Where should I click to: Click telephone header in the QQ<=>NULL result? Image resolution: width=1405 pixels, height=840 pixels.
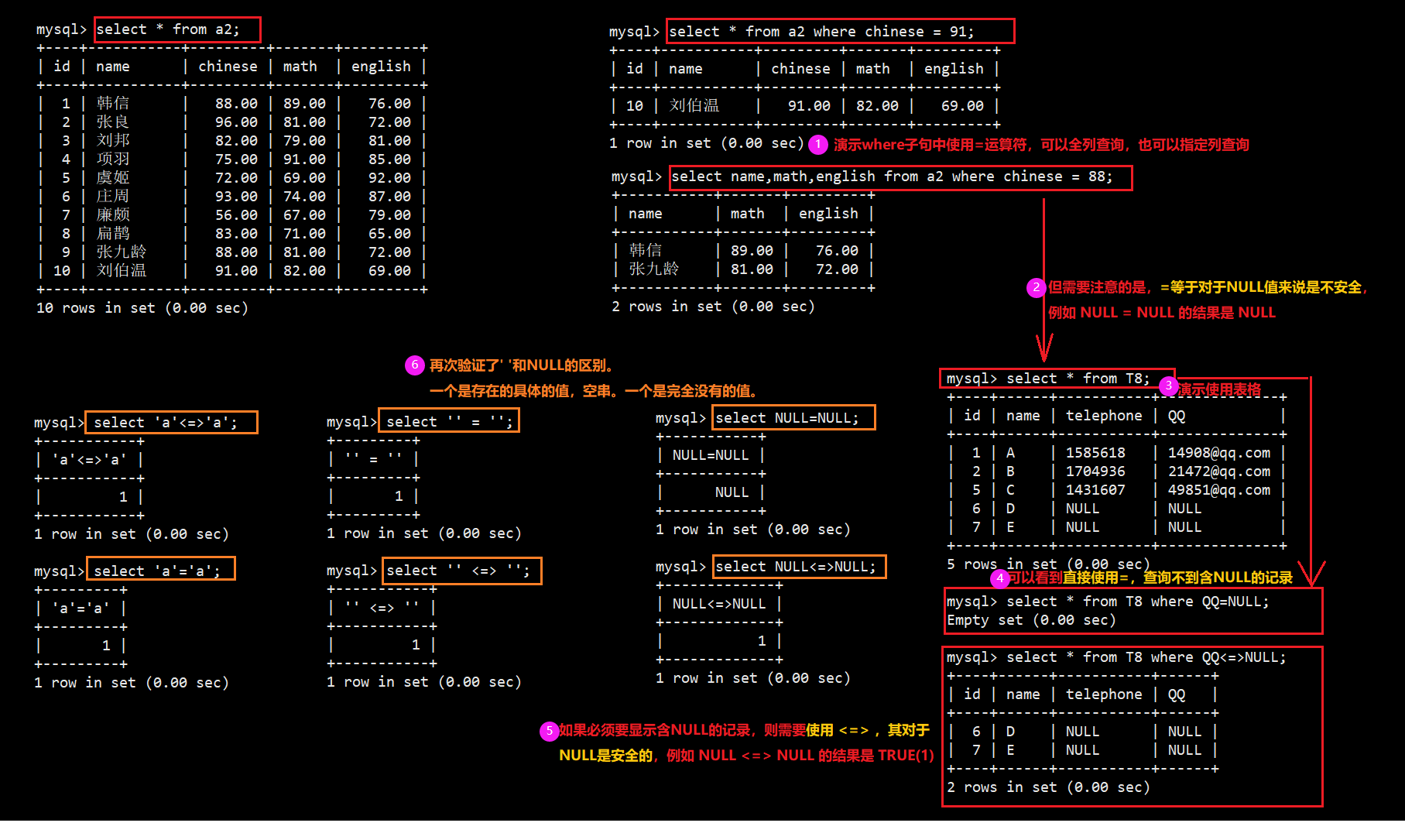coord(1104,694)
